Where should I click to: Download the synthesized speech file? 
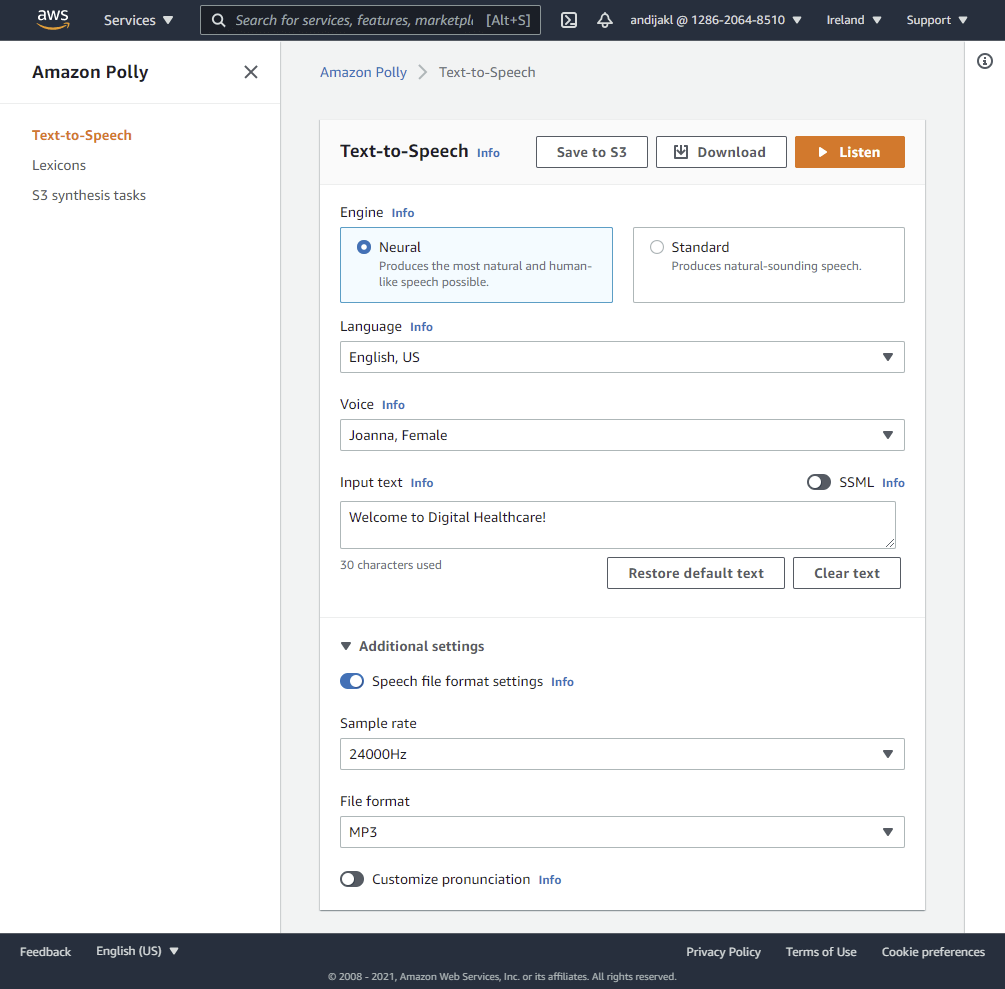(x=720, y=152)
